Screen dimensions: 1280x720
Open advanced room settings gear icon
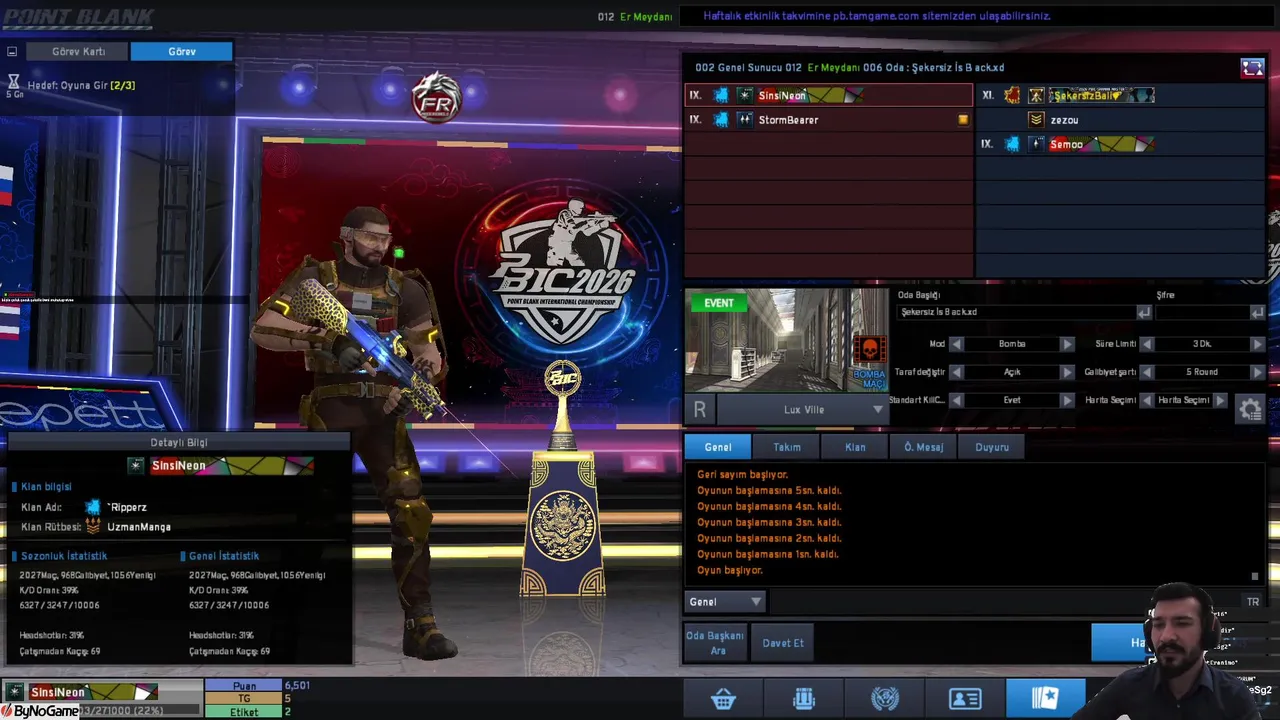pos(1250,409)
